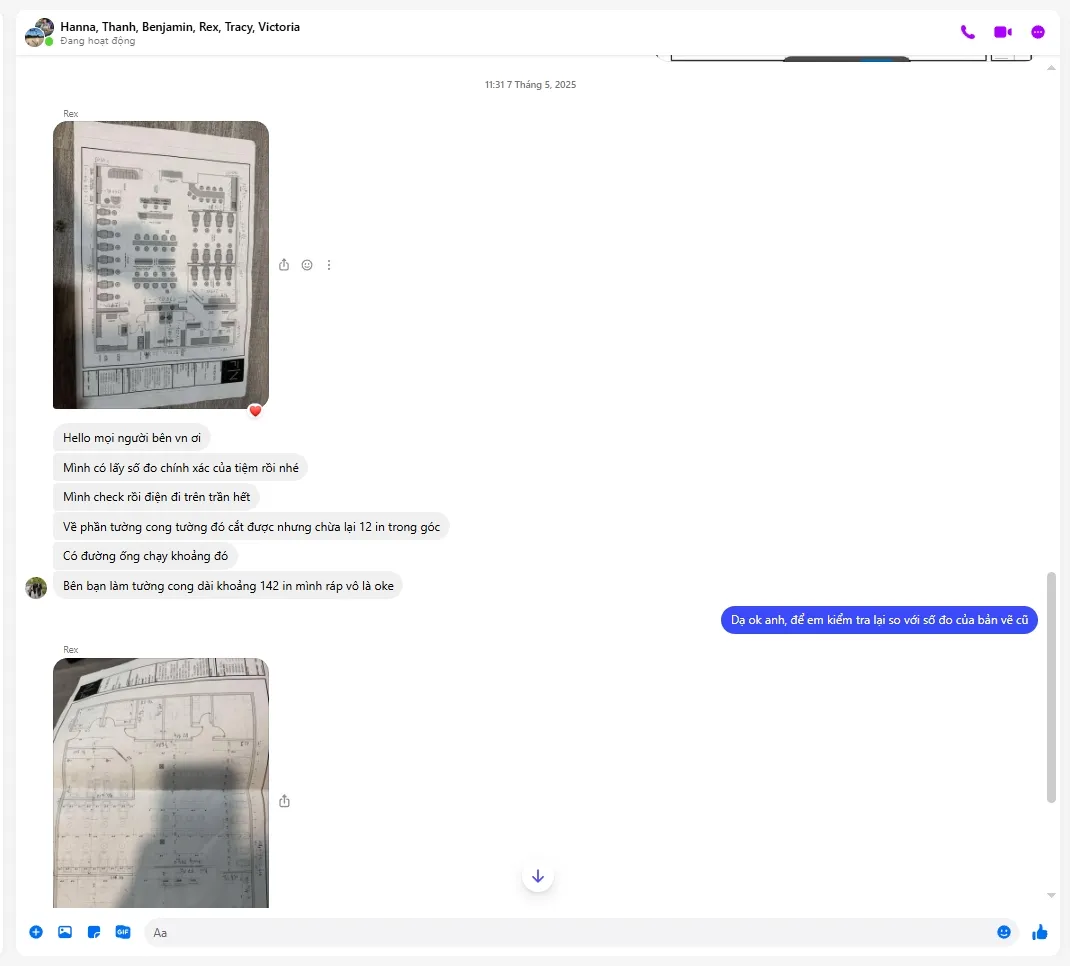This screenshot has width=1070, height=966.
Task: React to the first floor plan image
Action: point(307,265)
